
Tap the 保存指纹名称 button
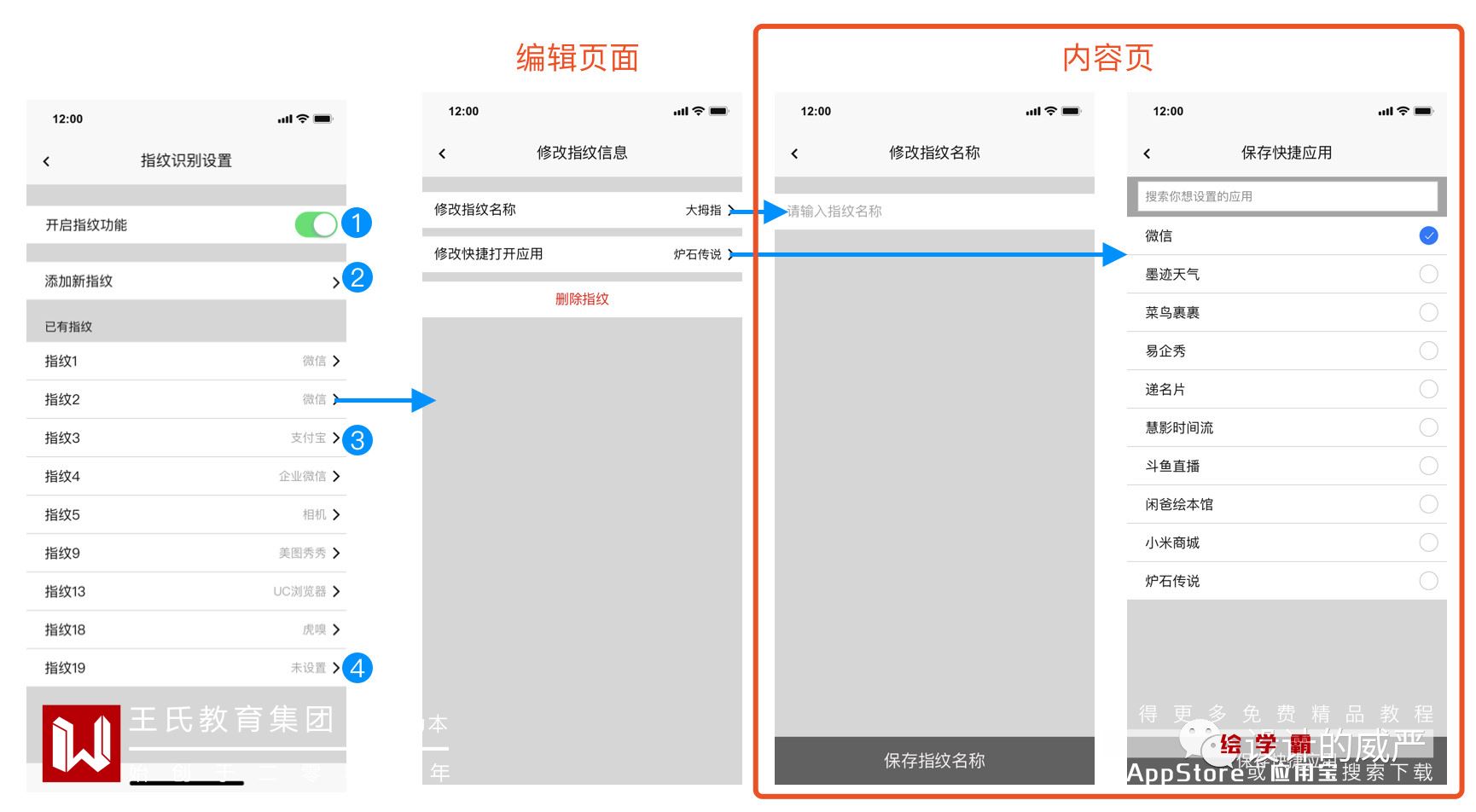pos(934,760)
